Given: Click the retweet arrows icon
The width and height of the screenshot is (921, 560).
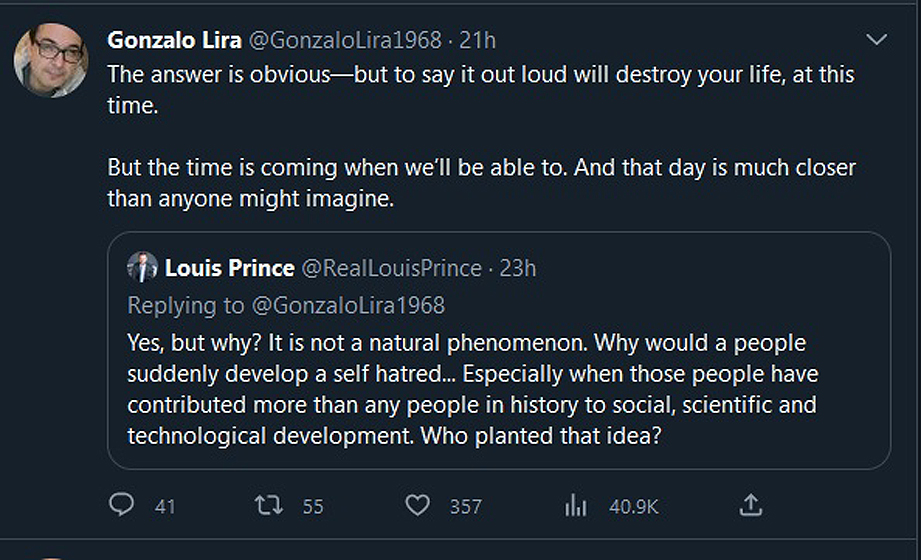Looking at the screenshot, I should click(x=269, y=506).
